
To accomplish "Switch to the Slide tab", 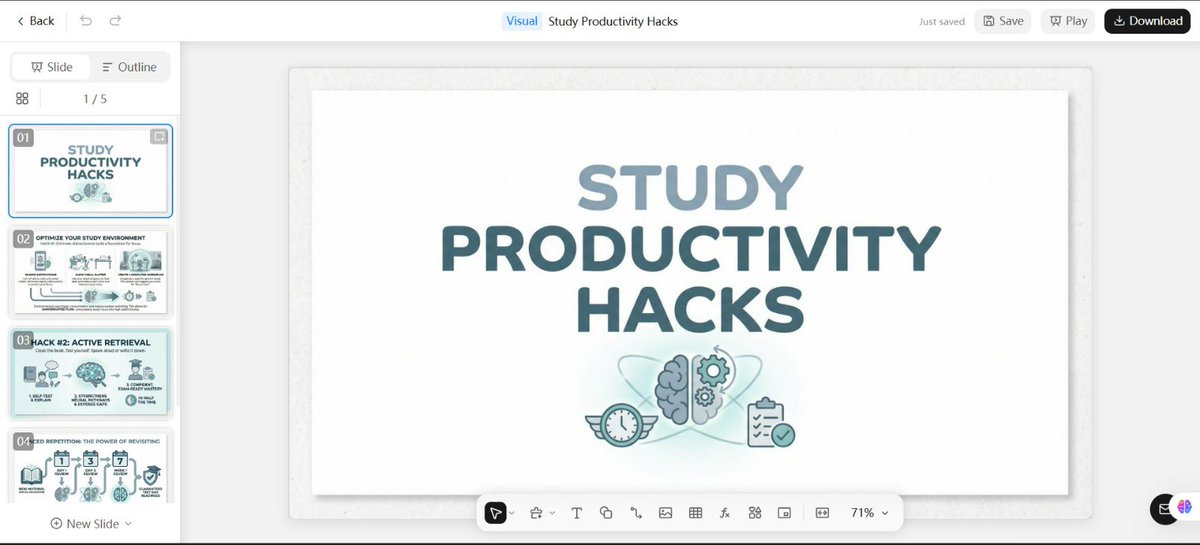I will [51, 67].
